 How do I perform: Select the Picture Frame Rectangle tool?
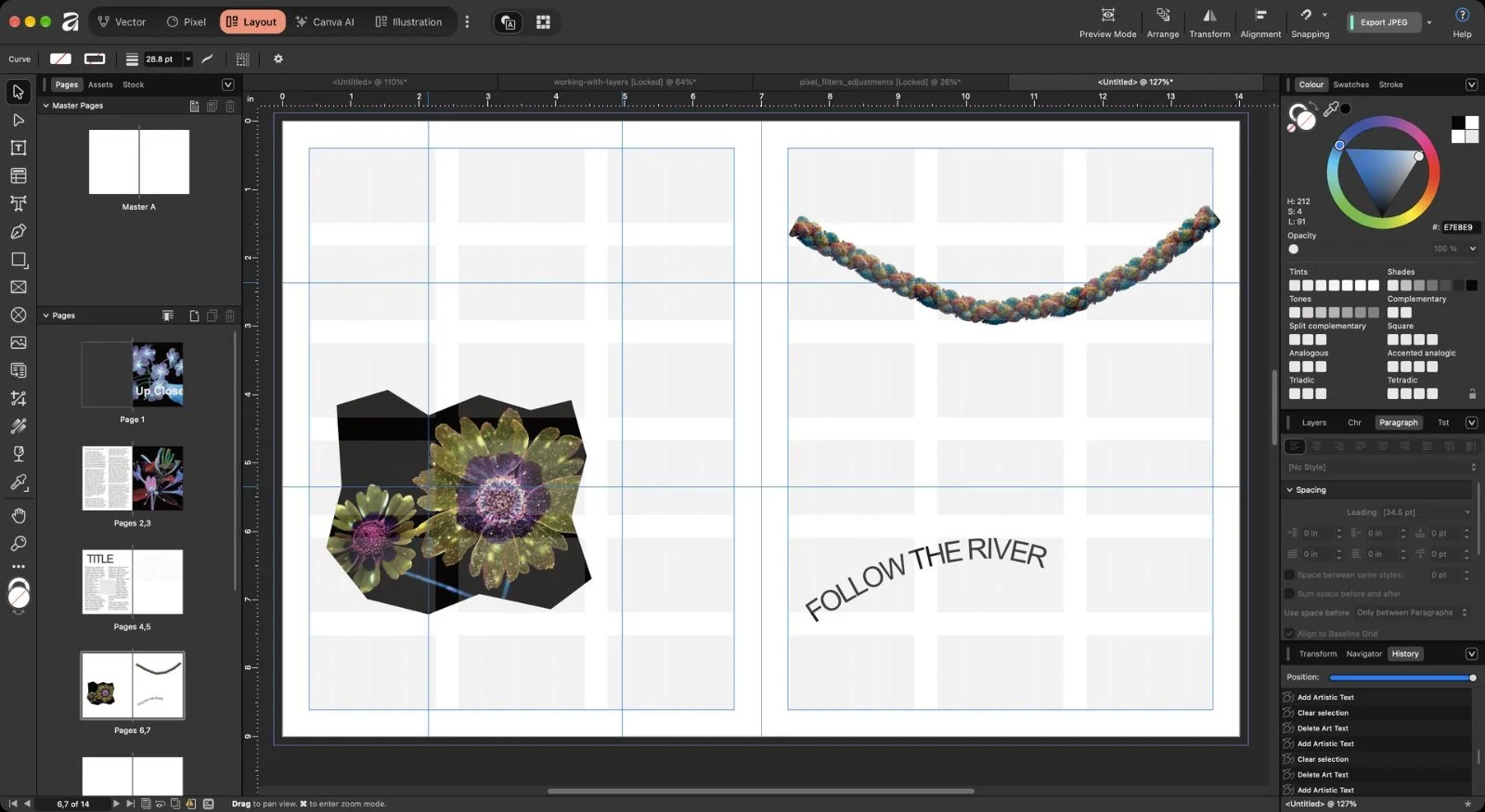coord(18,287)
